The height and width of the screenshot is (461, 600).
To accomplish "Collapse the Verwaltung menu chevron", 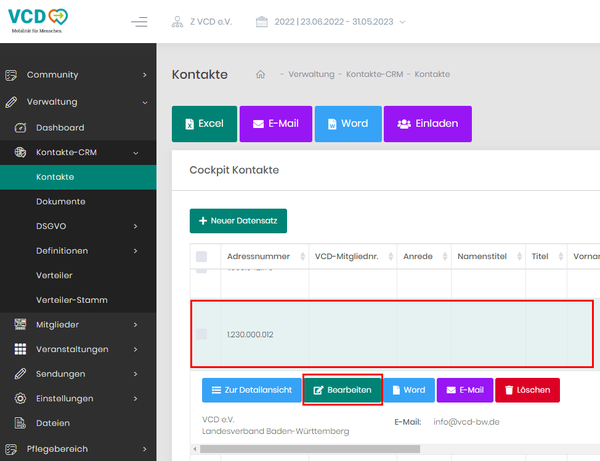I will pyautogui.click(x=145, y=103).
